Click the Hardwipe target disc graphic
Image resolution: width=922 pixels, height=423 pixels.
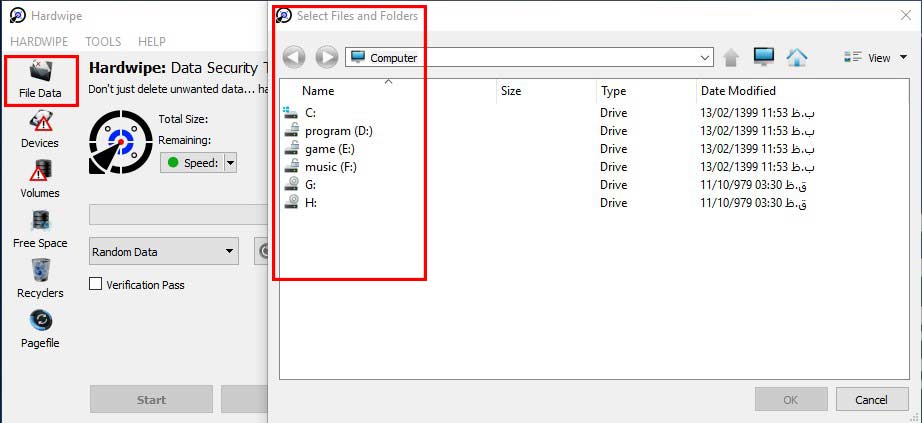click(x=121, y=142)
